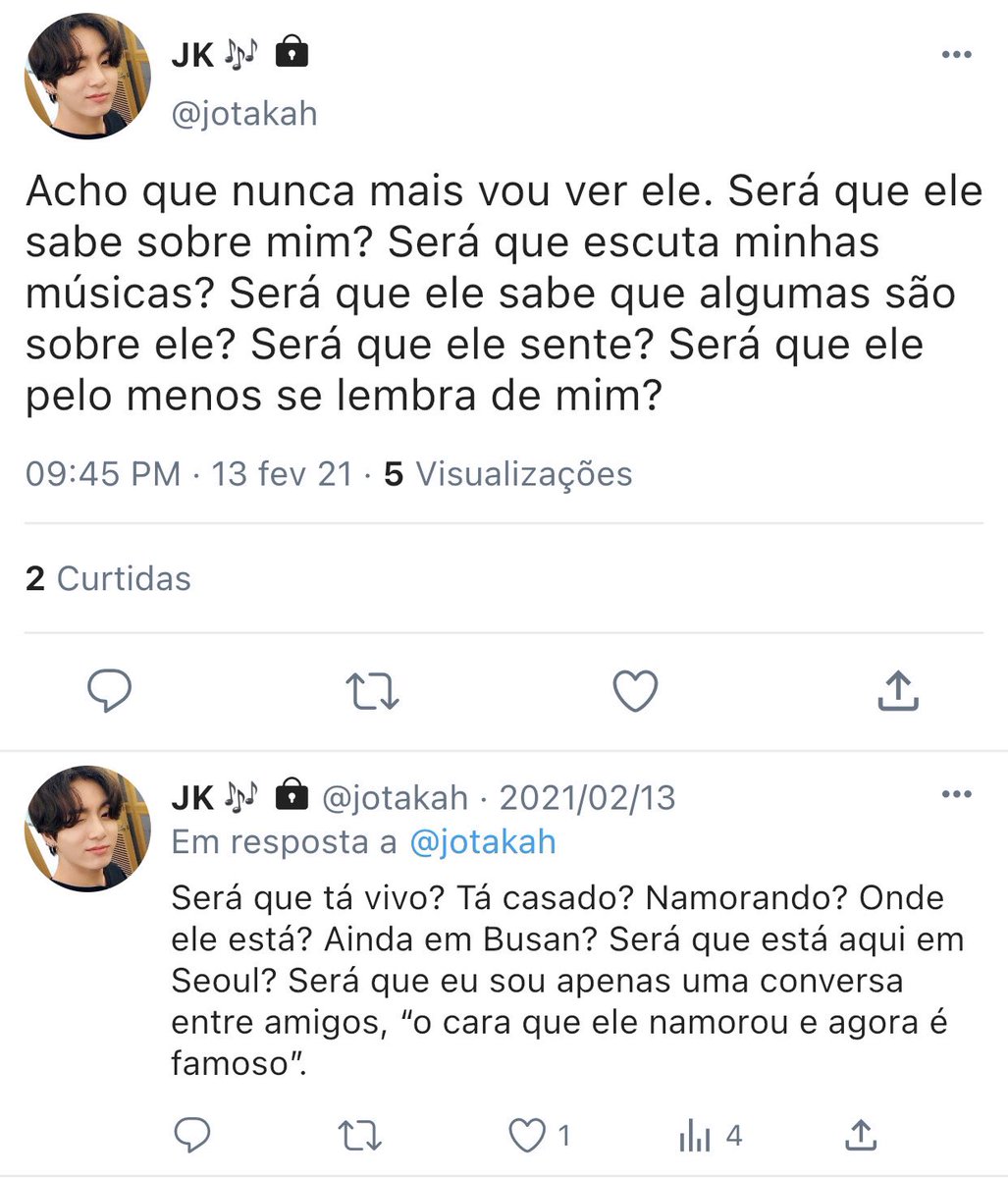The image size is (1008, 1178).
Task: Open JK's avatar on the reply tweet
Action: [87, 828]
